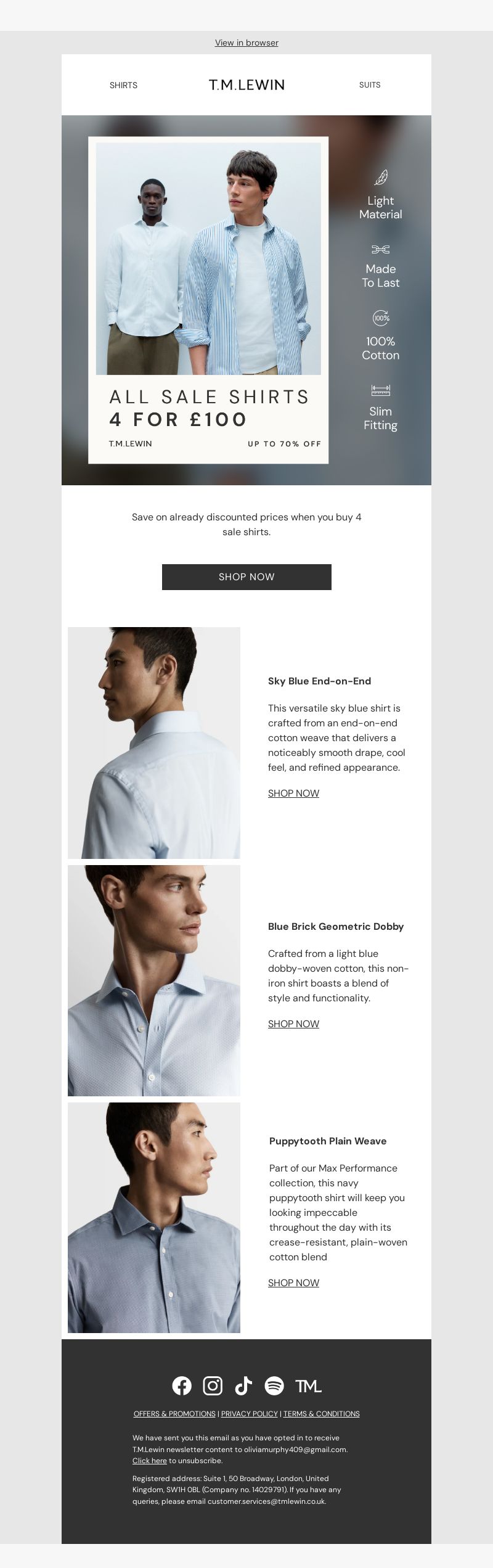Click SHOP NOW under Sky Blue End-on-End
493x1568 pixels.
pyautogui.click(x=293, y=794)
